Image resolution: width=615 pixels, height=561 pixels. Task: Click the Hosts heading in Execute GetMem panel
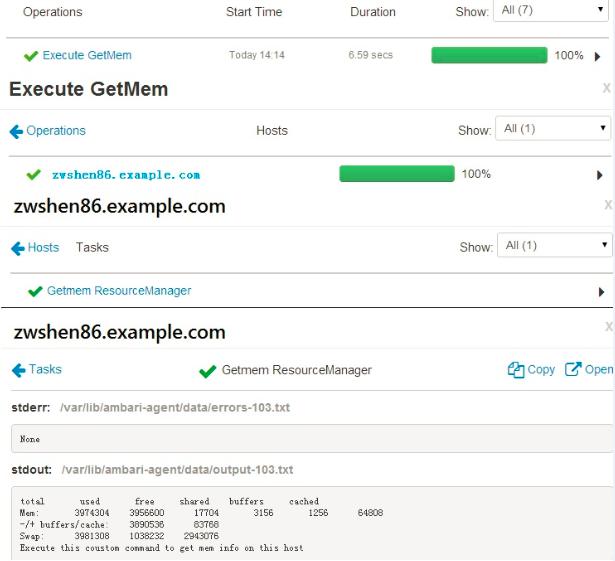tap(272, 131)
